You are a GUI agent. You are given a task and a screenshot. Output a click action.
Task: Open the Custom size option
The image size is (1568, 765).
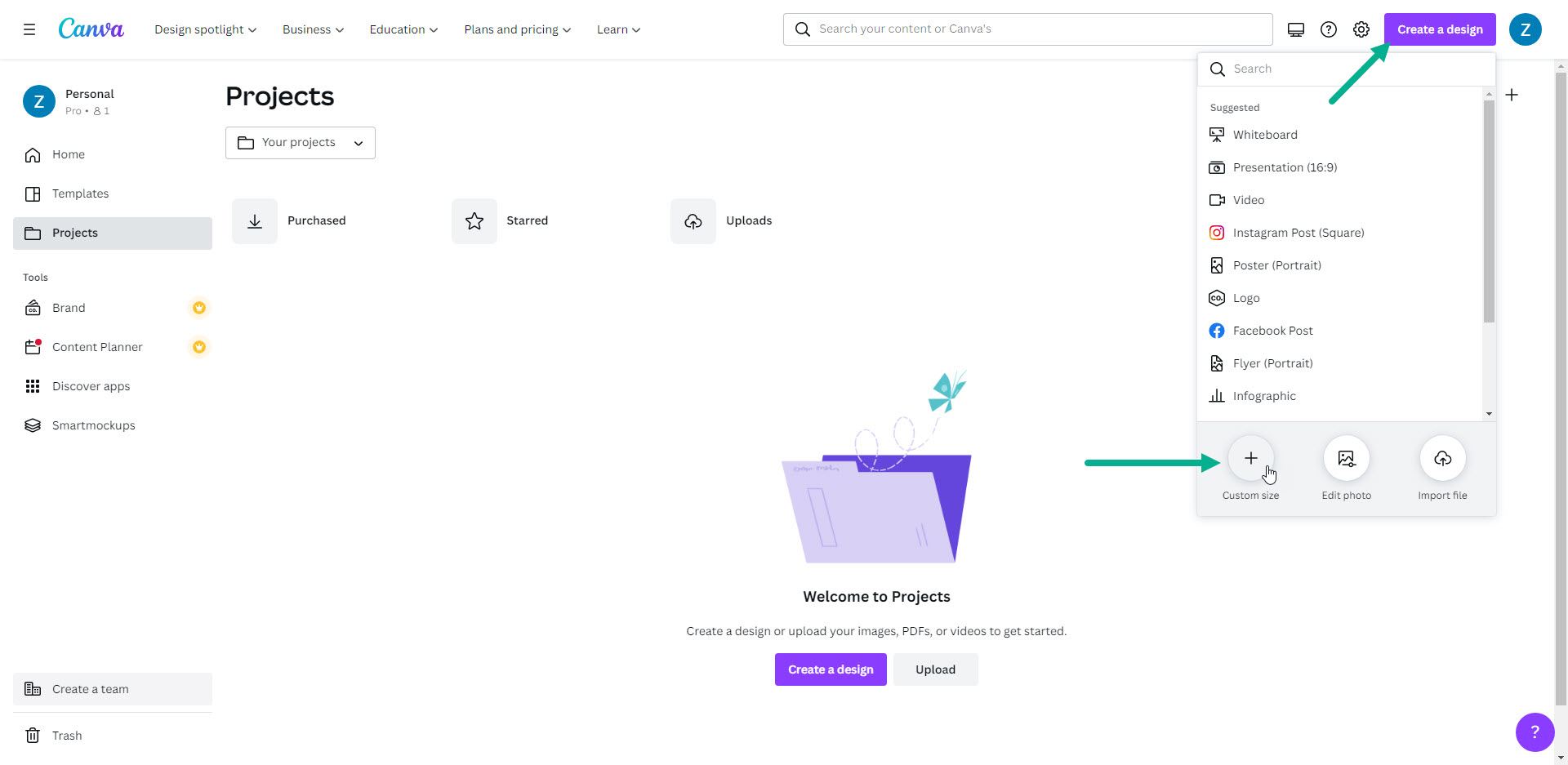[1250, 458]
